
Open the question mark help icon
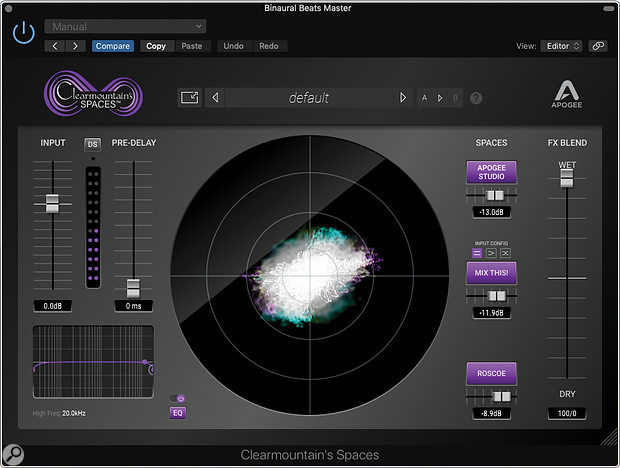tap(476, 98)
